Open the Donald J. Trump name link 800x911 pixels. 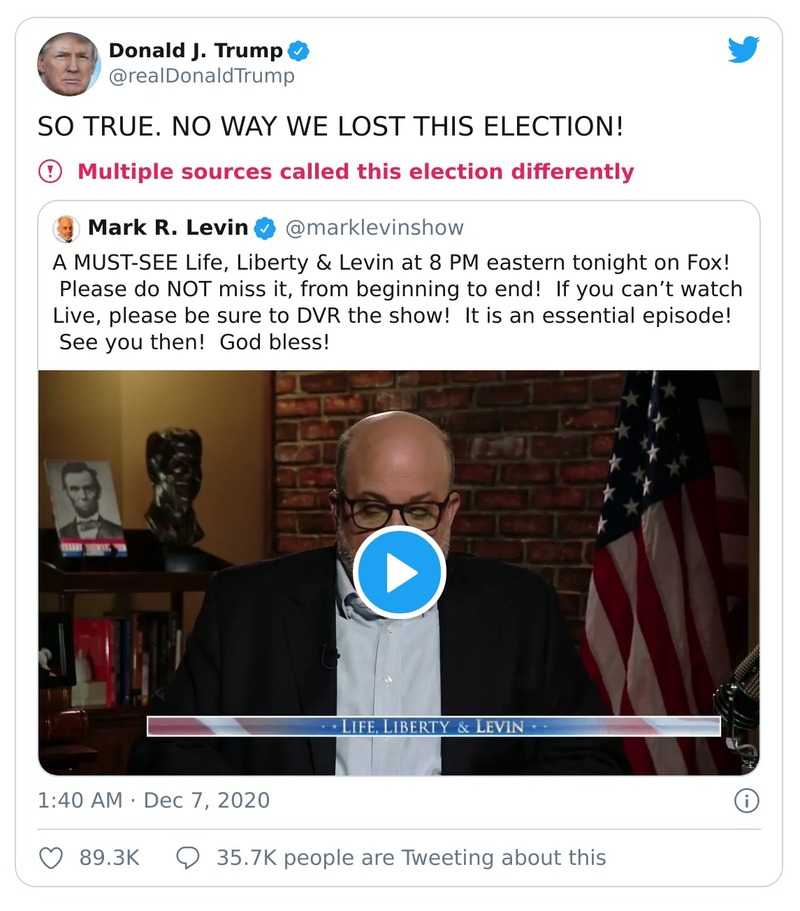point(195,51)
